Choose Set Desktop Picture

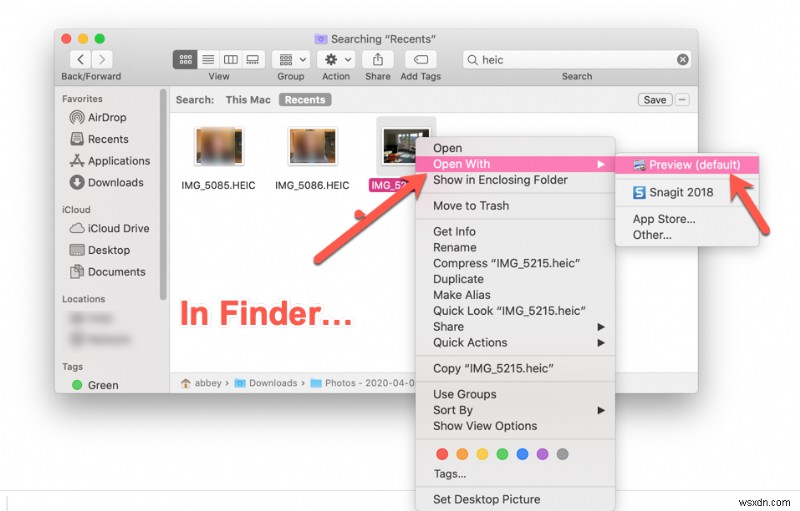click(x=515, y=500)
